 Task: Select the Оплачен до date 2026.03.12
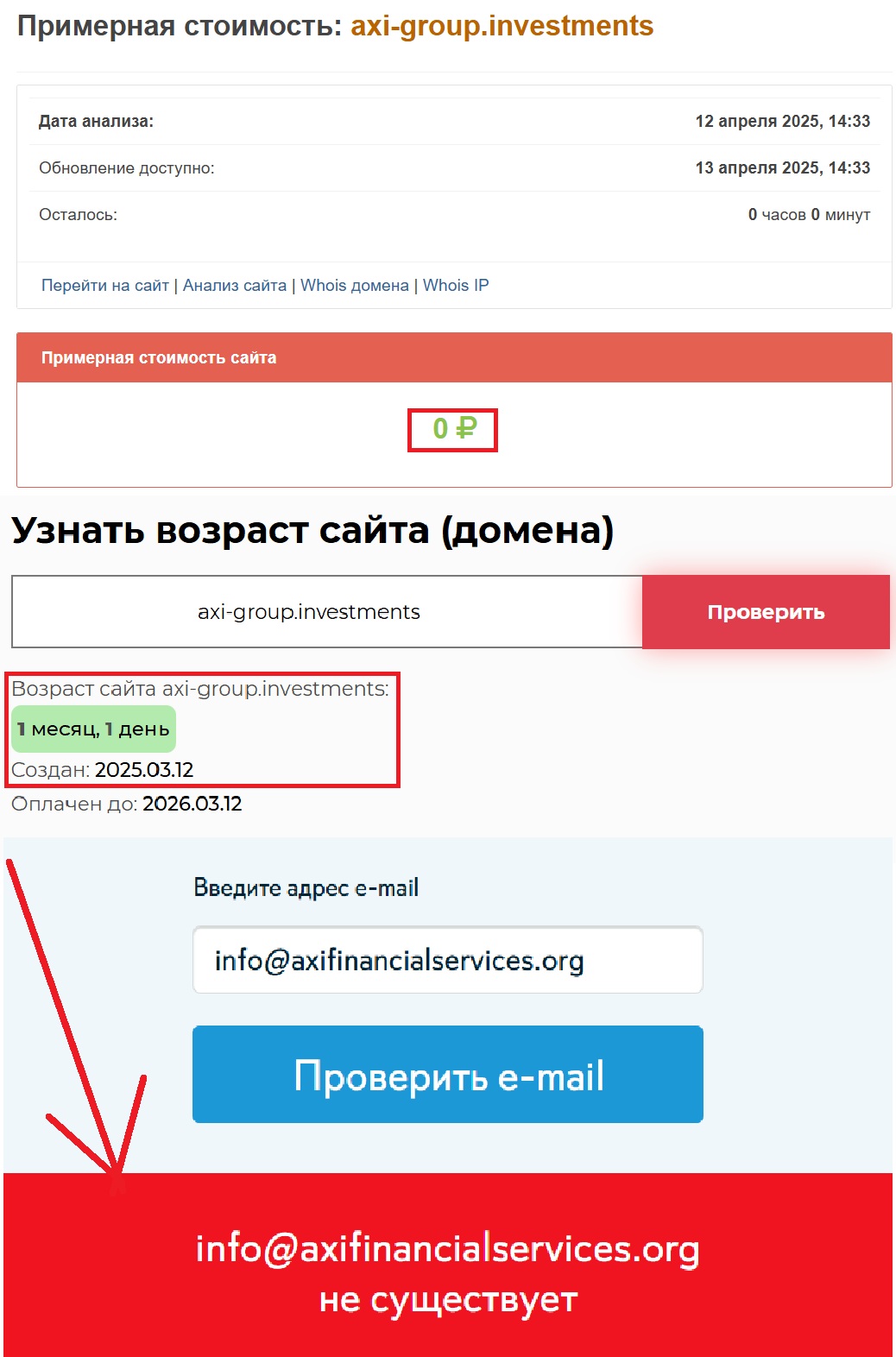(192, 805)
